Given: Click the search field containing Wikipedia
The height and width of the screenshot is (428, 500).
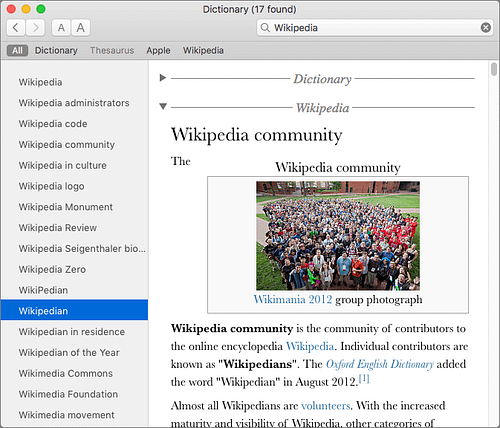Looking at the screenshot, I should pyautogui.click(x=375, y=28).
